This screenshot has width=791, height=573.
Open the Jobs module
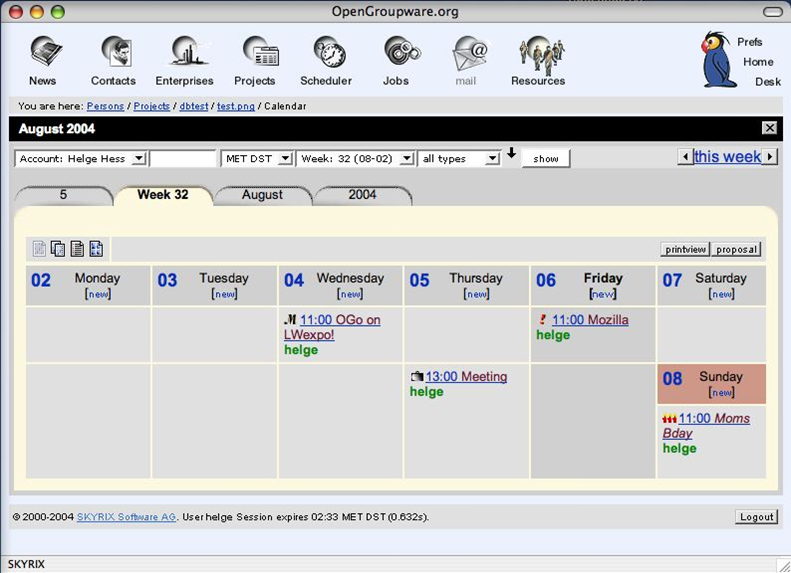[x=396, y=53]
